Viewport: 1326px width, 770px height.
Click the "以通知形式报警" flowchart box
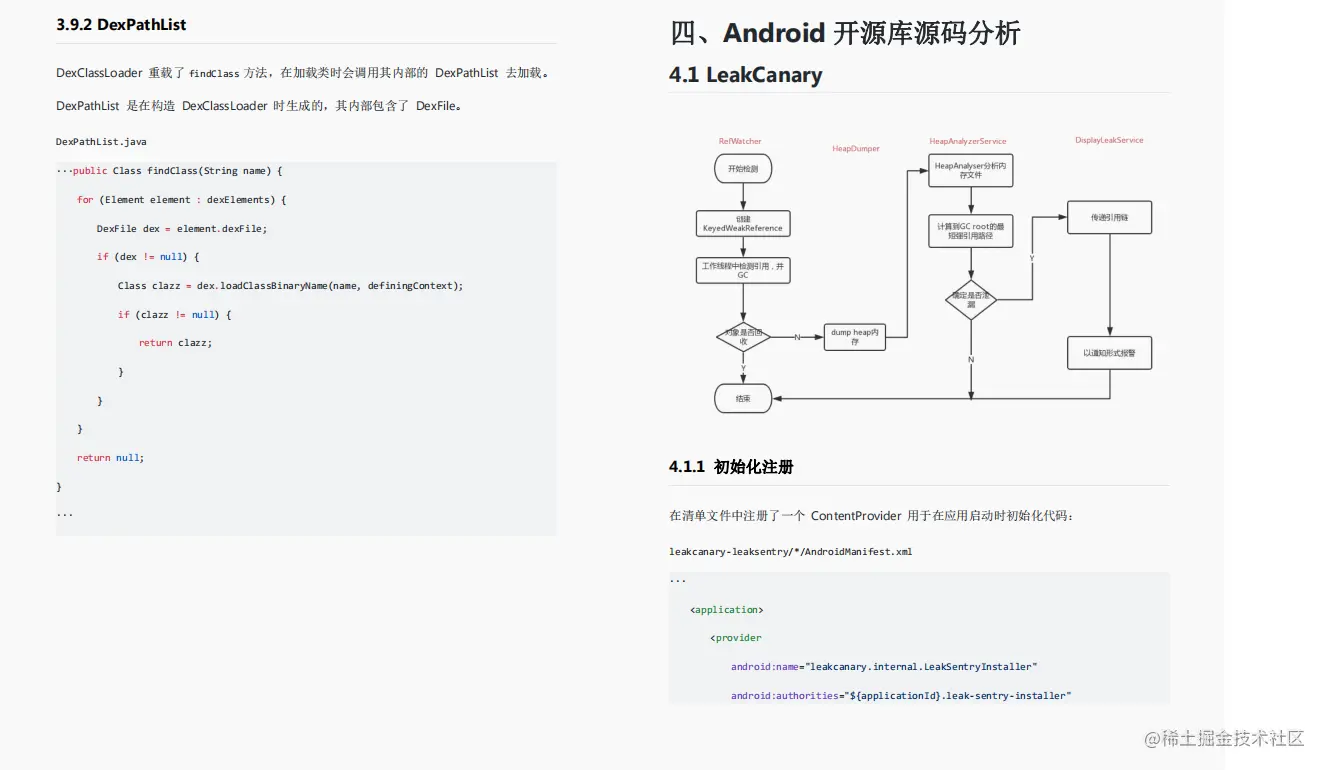tap(1109, 353)
